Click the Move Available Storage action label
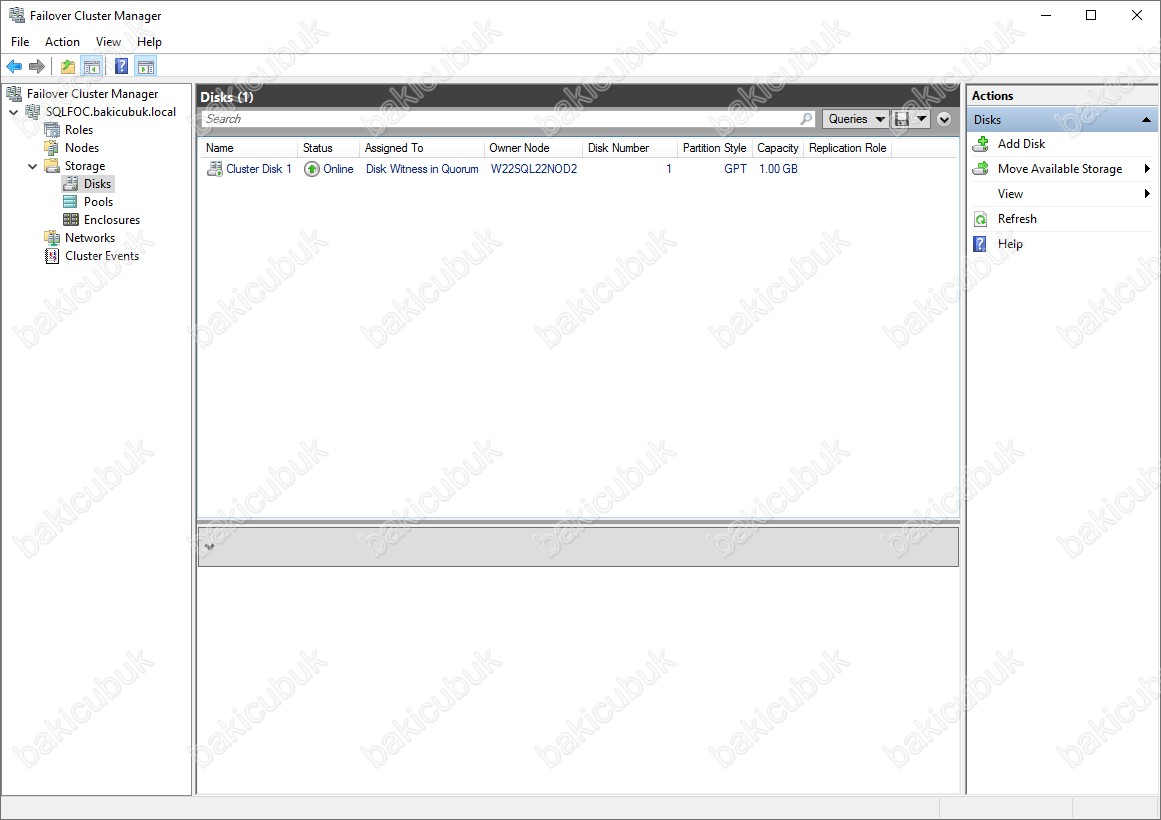This screenshot has height=820, width=1161. (1060, 169)
